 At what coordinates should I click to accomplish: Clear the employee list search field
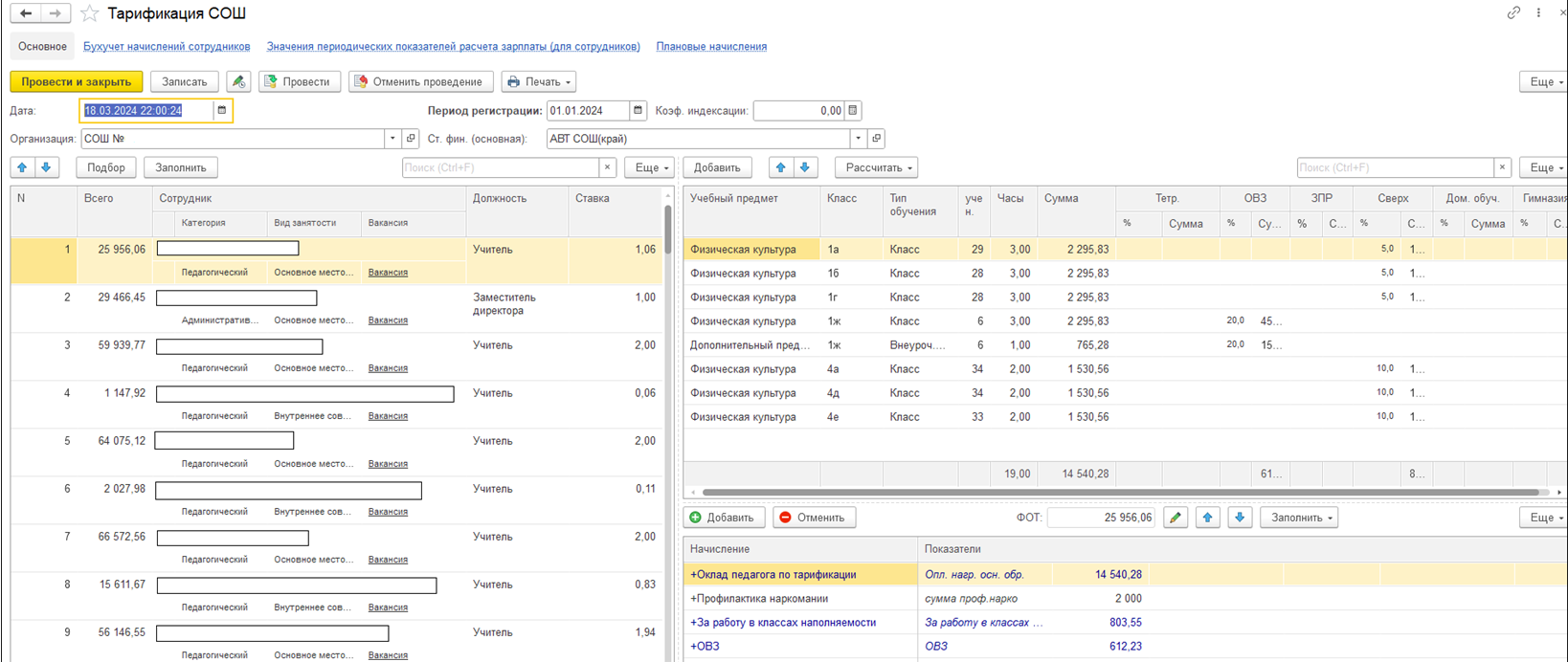pos(607,167)
